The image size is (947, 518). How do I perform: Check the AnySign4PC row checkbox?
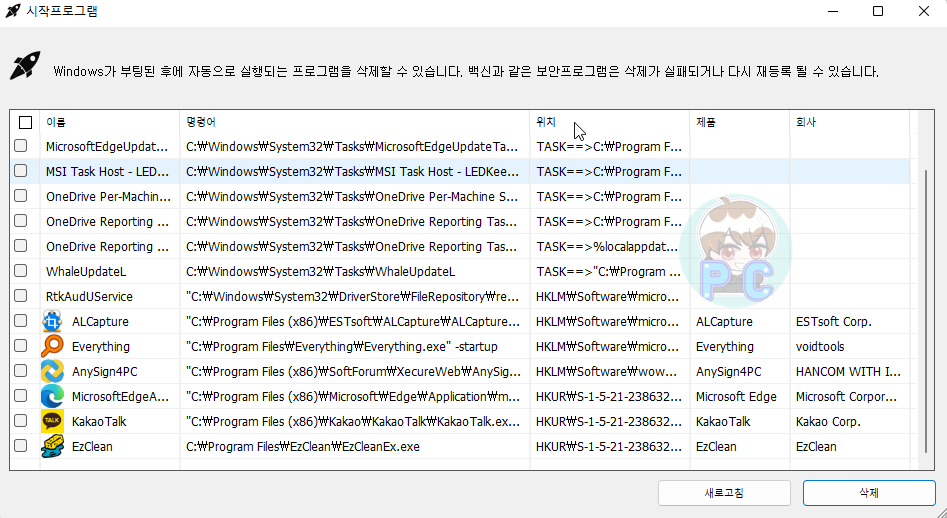coord(21,371)
